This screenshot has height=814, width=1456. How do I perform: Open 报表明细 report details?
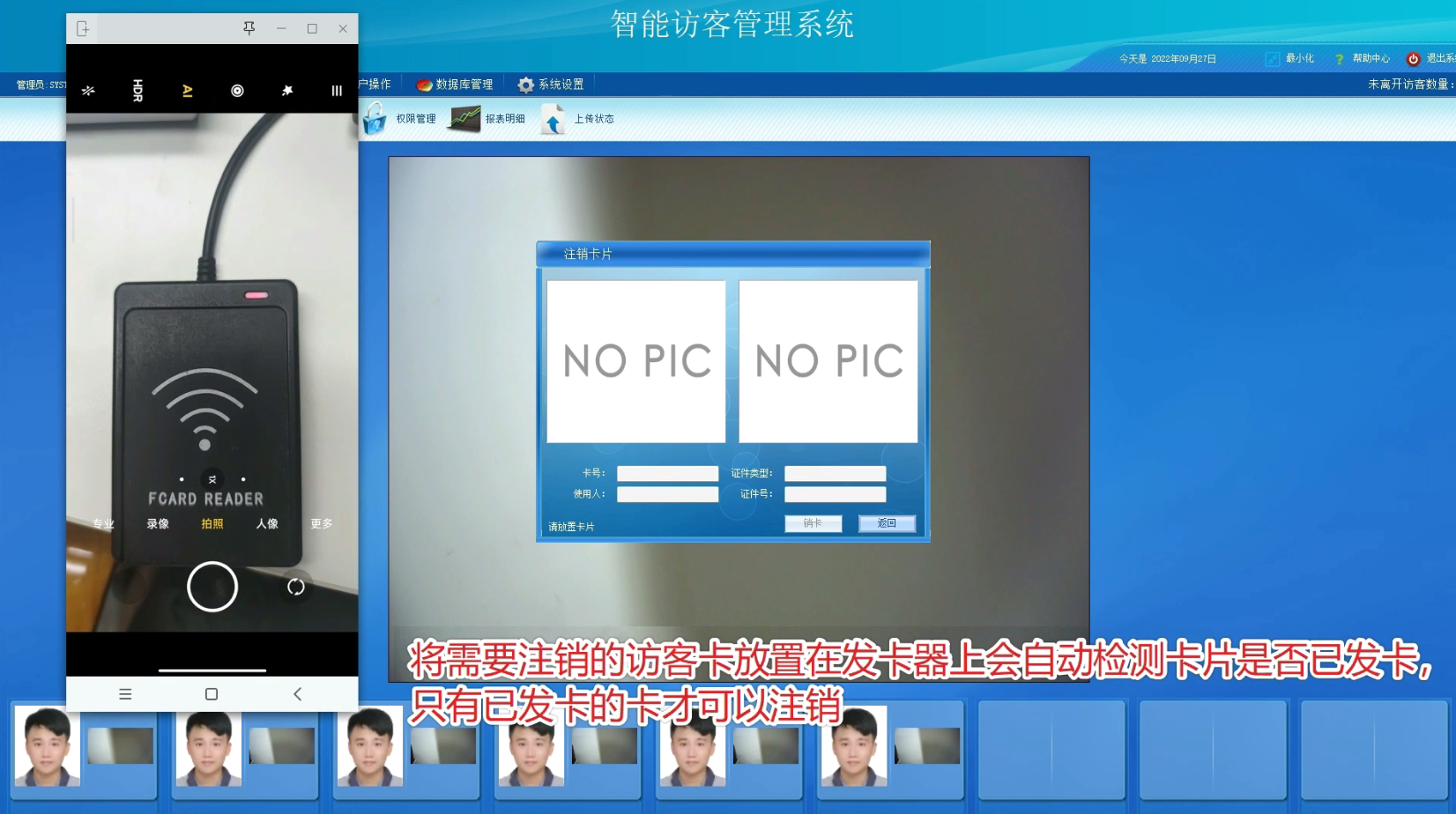[487, 119]
